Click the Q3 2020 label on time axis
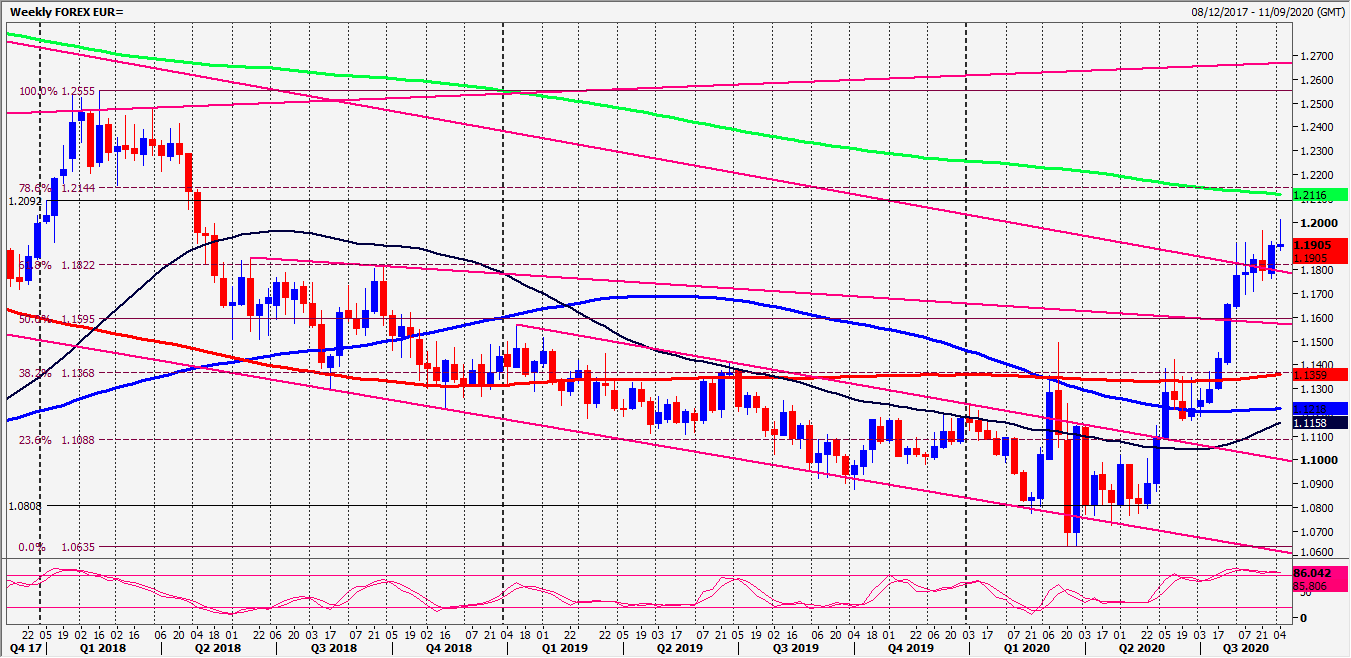Screen dimensions: 1351x658 pos(1238,648)
